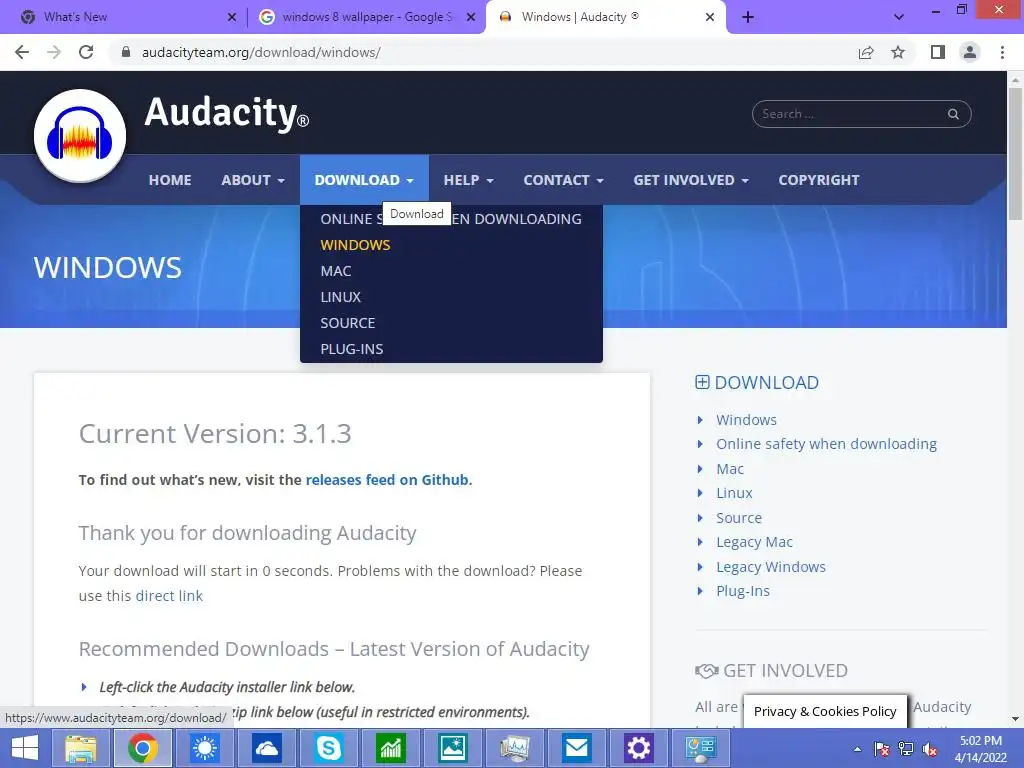Expand the CONTACT menu
The height and width of the screenshot is (768, 1024).
coord(563,180)
